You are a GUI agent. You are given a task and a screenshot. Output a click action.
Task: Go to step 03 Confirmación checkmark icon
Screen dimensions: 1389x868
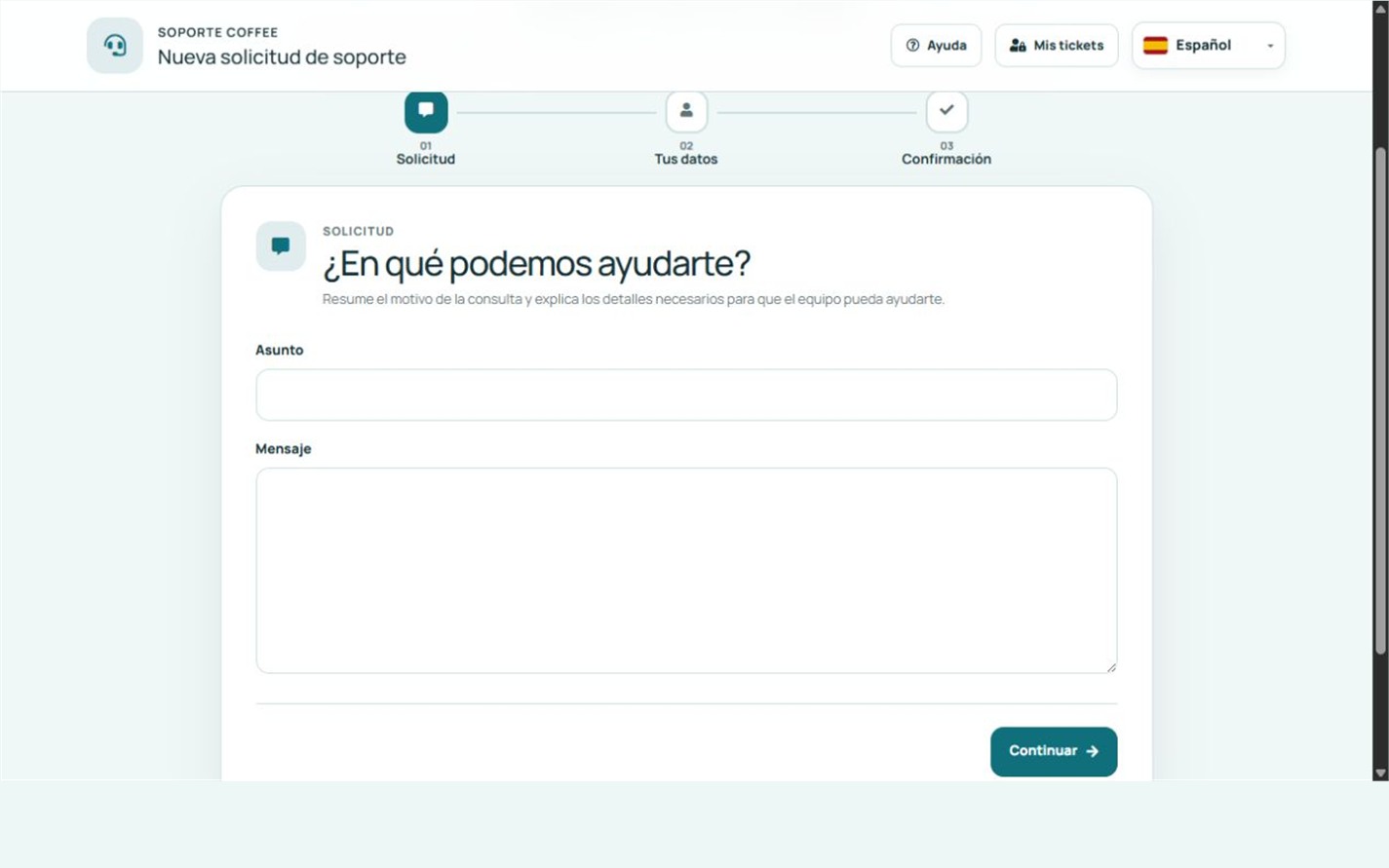coord(946,111)
